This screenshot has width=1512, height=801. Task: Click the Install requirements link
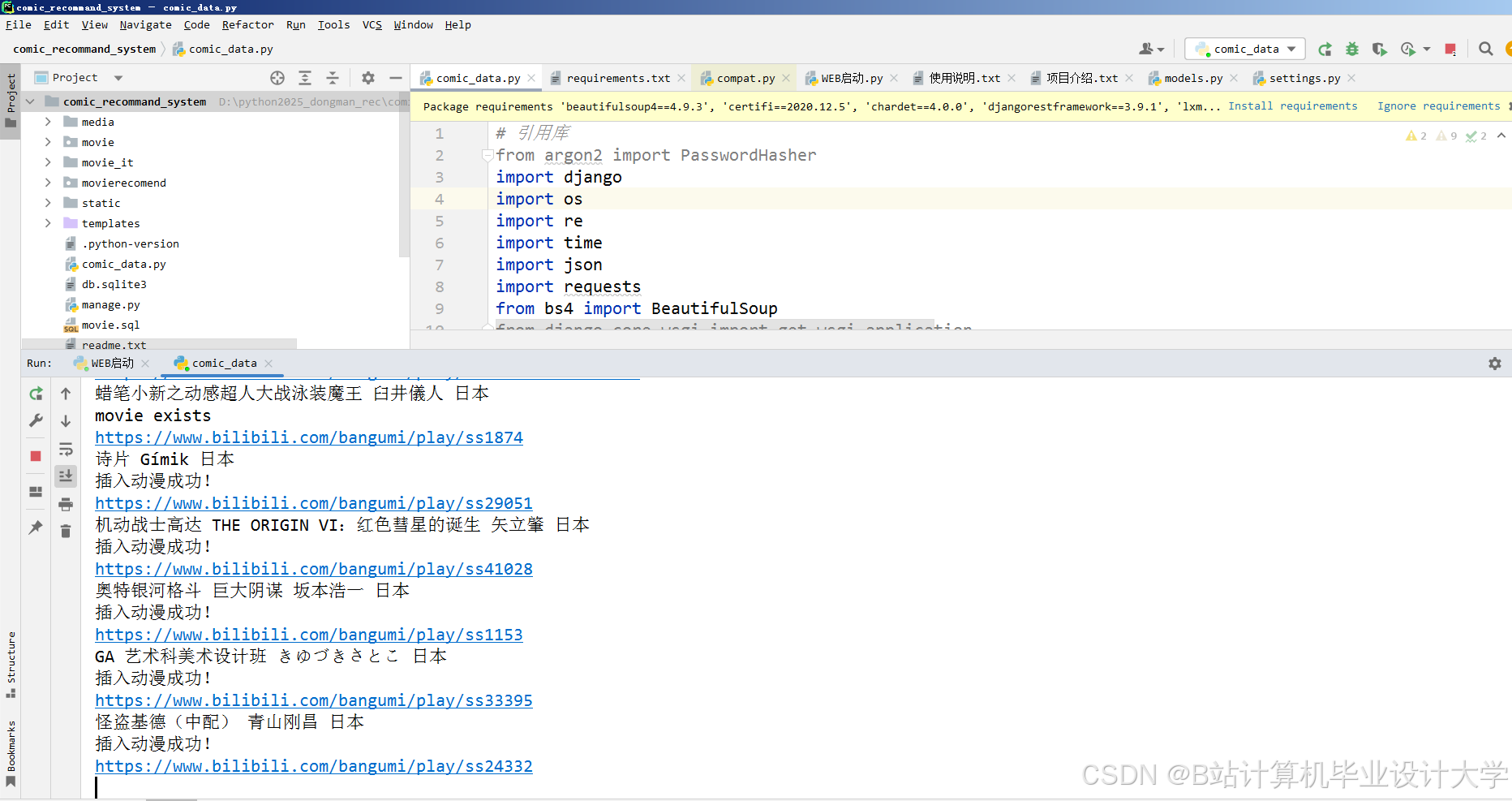pyautogui.click(x=1293, y=106)
